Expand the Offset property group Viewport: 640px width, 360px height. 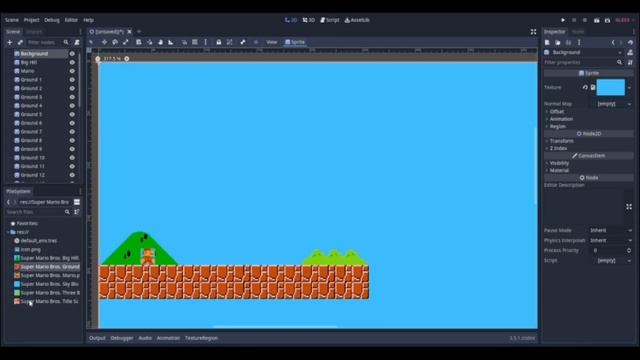557,111
